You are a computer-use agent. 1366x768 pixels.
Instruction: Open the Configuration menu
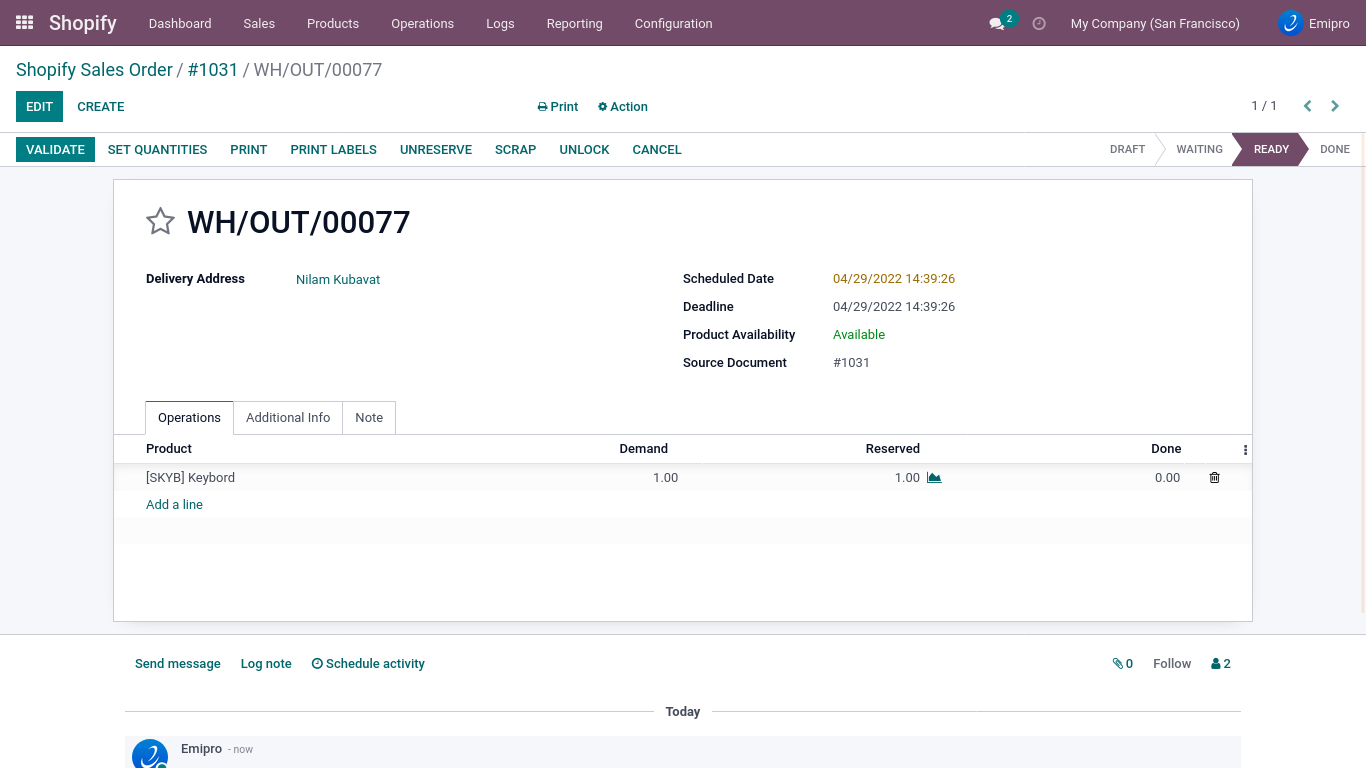673,23
